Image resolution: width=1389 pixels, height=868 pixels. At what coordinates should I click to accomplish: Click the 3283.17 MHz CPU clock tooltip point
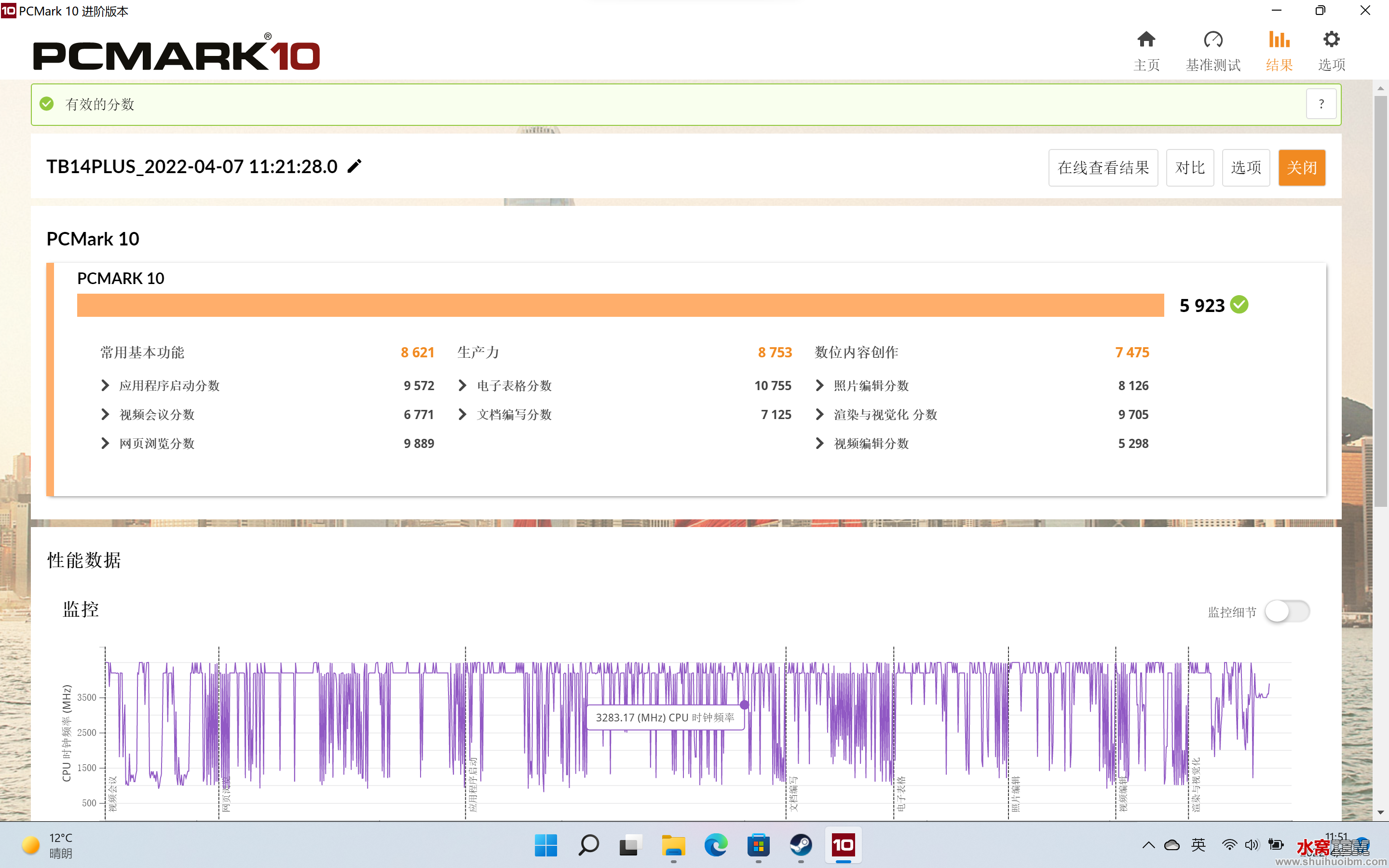(x=745, y=705)
